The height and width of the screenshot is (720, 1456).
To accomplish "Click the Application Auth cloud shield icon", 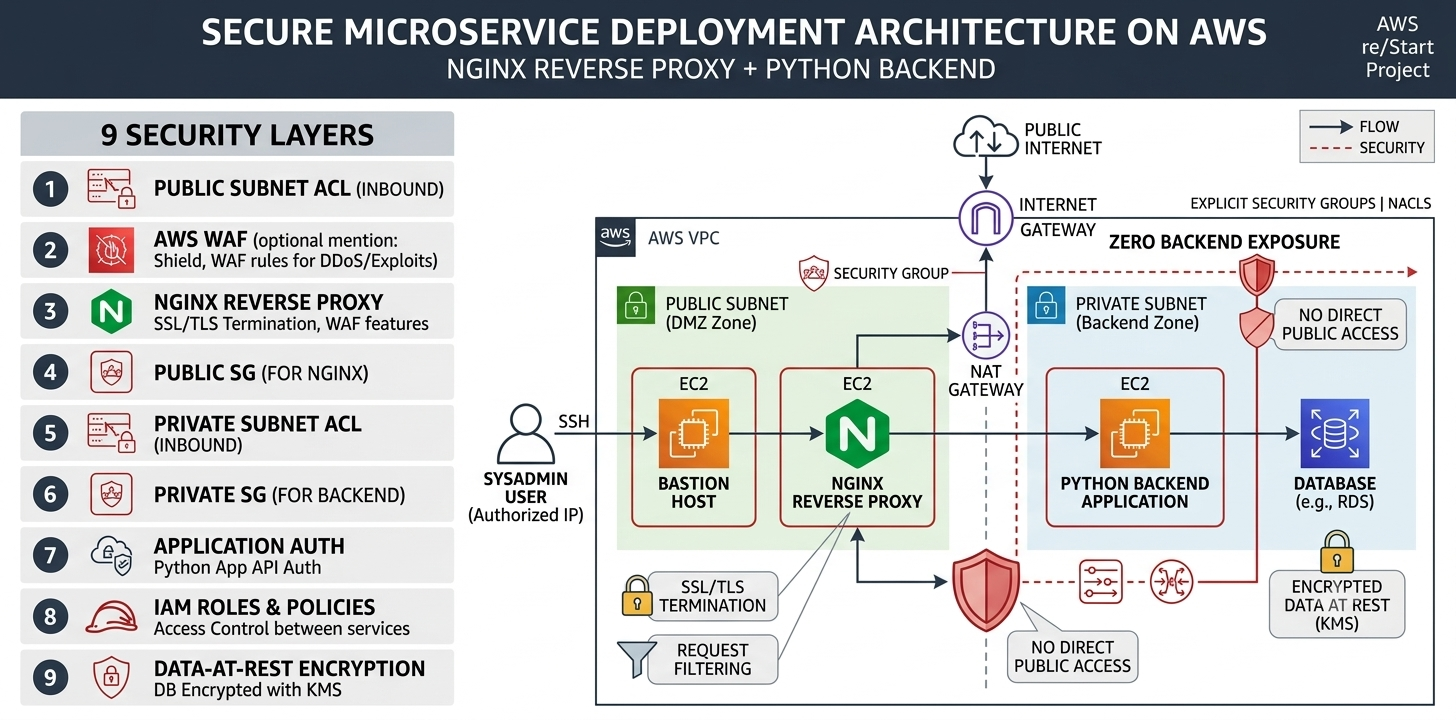I will tap(110, 555).
